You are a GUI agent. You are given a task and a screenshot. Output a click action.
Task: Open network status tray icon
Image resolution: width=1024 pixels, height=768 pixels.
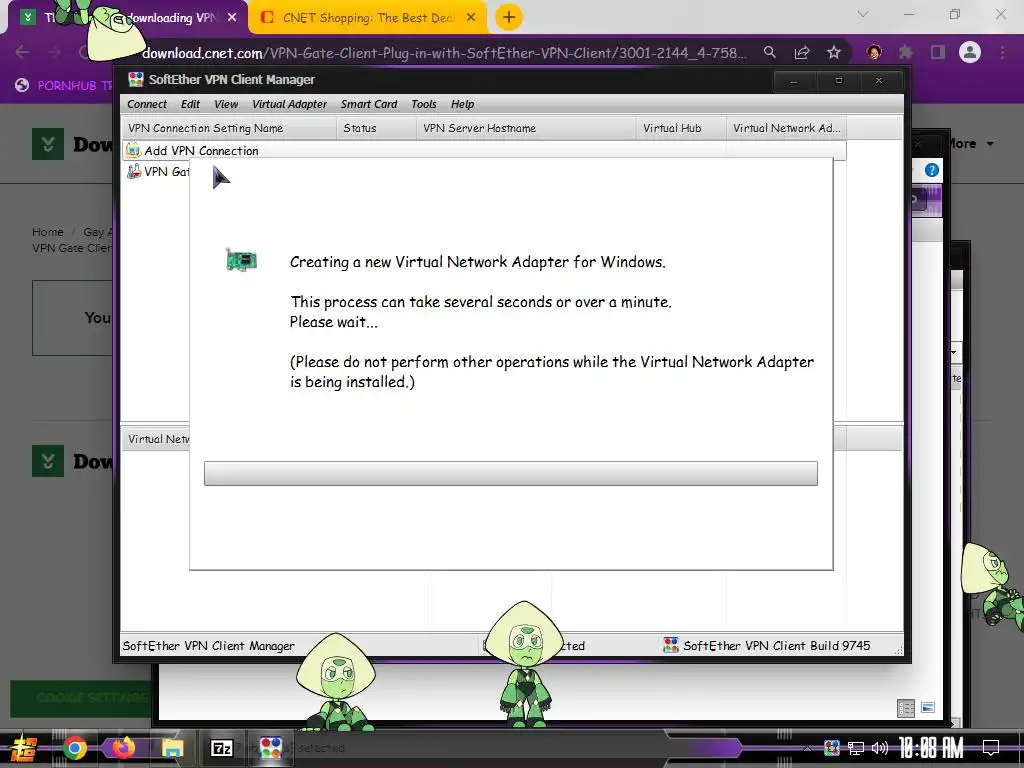[x=856, y=748]
